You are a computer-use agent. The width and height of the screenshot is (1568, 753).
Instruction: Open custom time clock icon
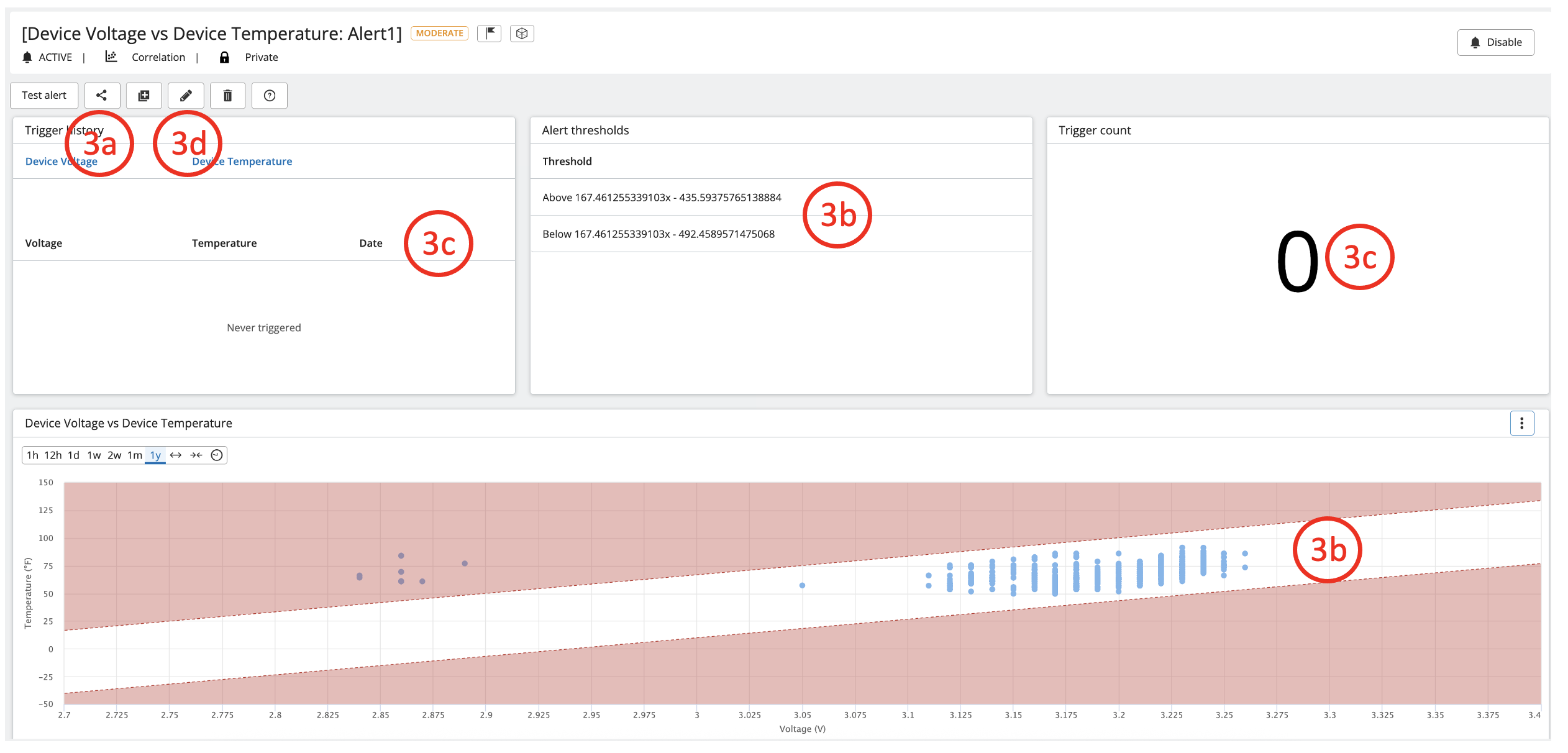point(217,455)
